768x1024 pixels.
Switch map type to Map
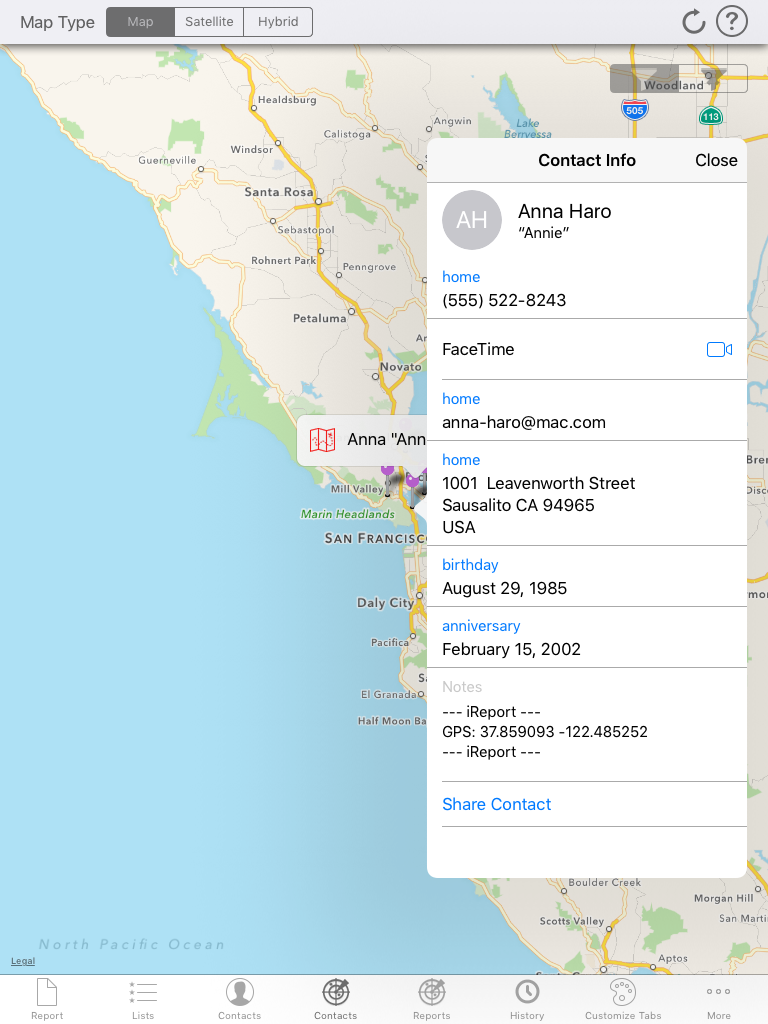pos(140,22)
